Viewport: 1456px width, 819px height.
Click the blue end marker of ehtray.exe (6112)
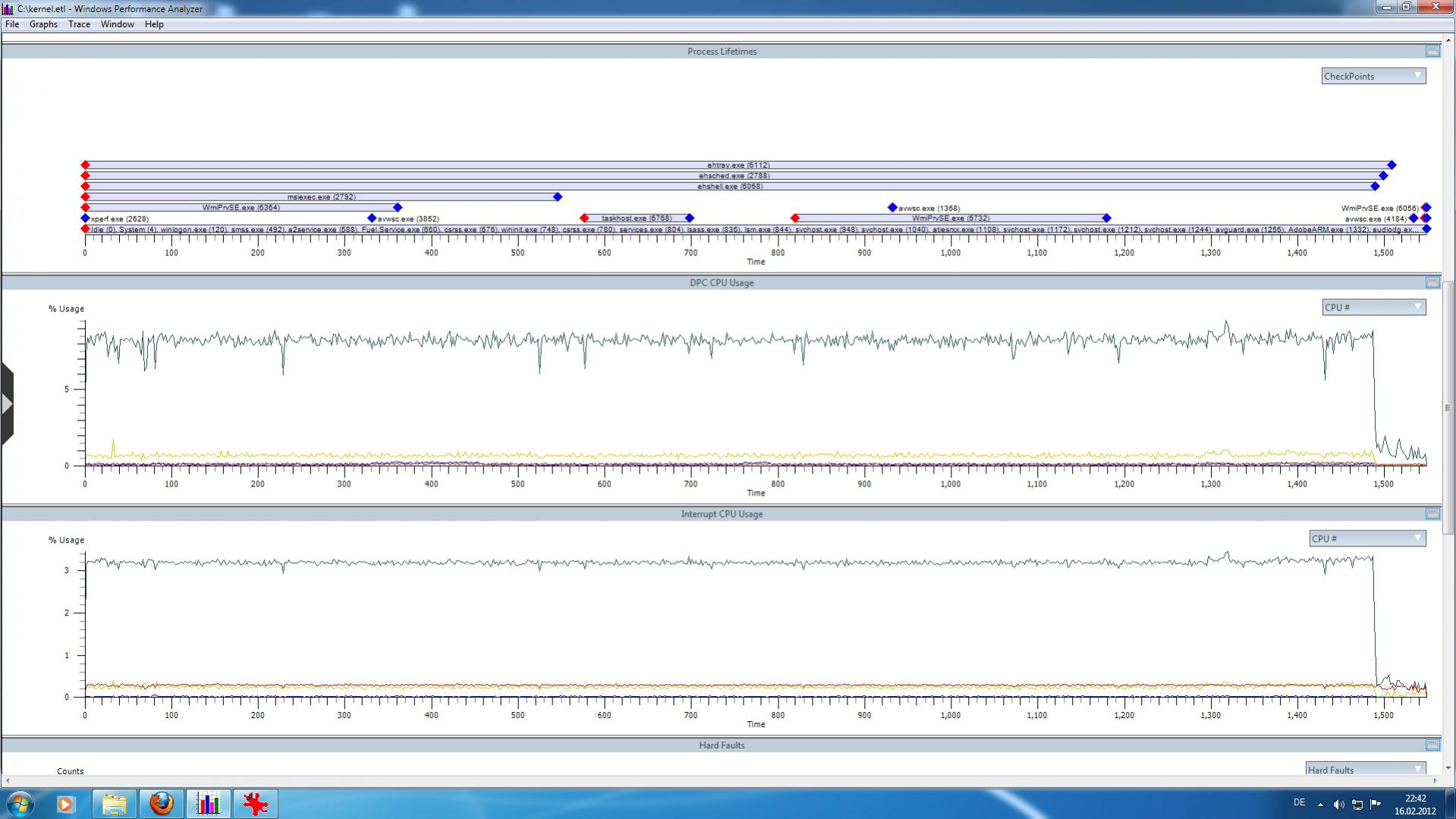click(x=1392, y=165)
